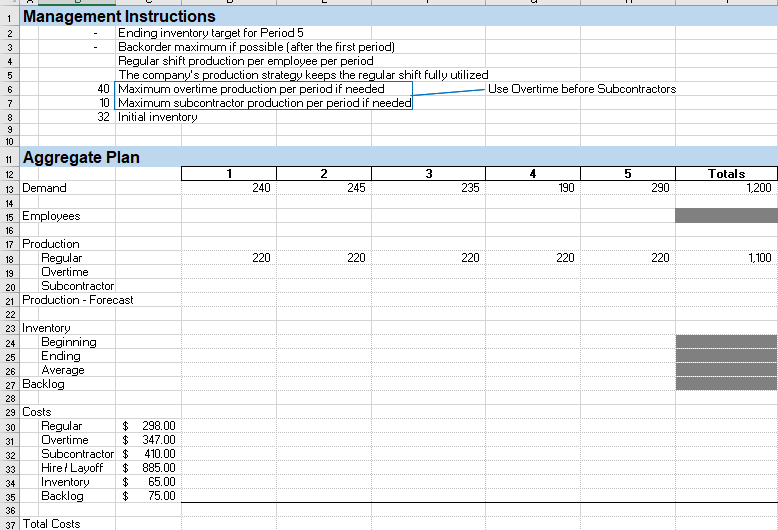778x530 pixels.
Task: Select the Backorder maximum instruction cell
Action: [x=256, y=47]
